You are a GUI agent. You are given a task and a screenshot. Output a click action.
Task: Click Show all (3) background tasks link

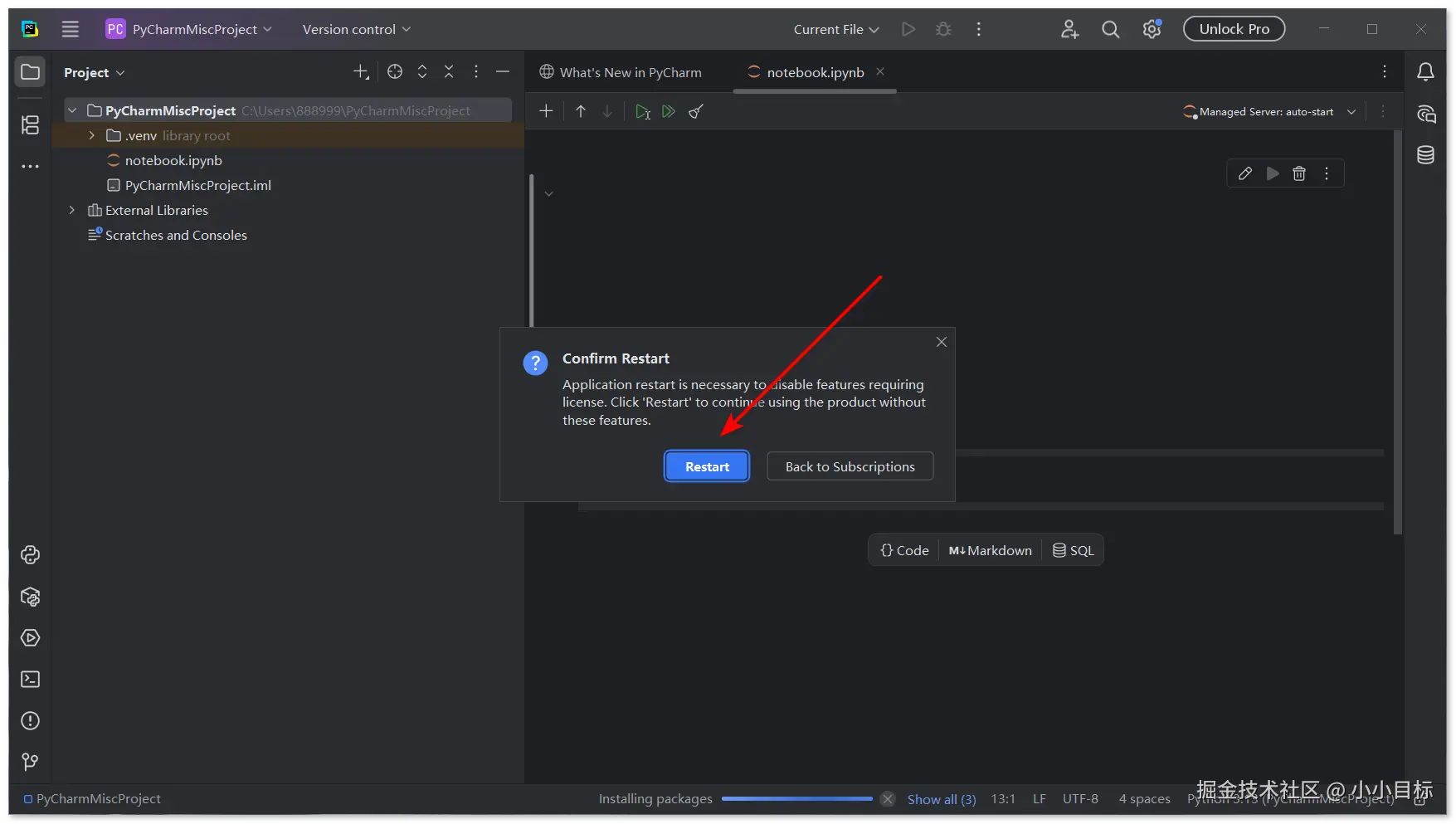click(x=942, y=799)
